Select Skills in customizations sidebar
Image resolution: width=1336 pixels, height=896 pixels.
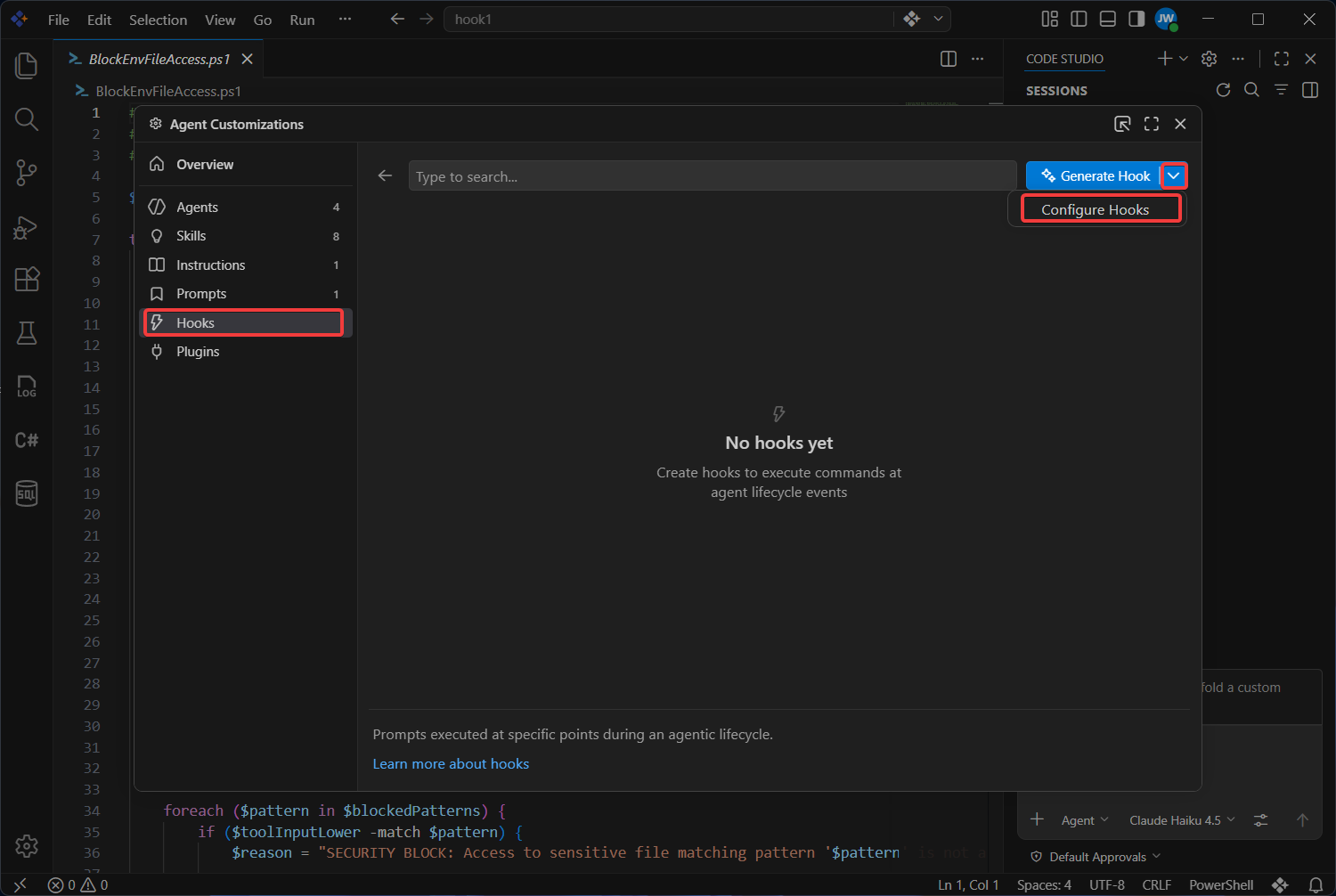click(x=246, y=236)
